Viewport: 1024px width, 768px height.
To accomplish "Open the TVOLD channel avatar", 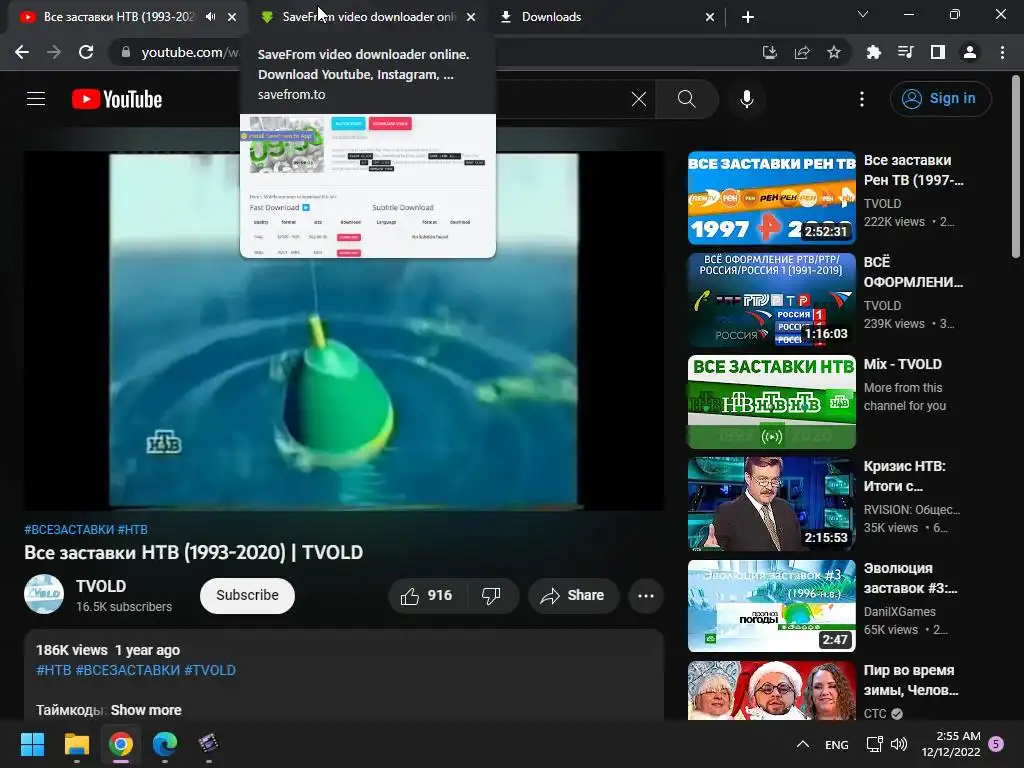I will click(x=44, y=594).
